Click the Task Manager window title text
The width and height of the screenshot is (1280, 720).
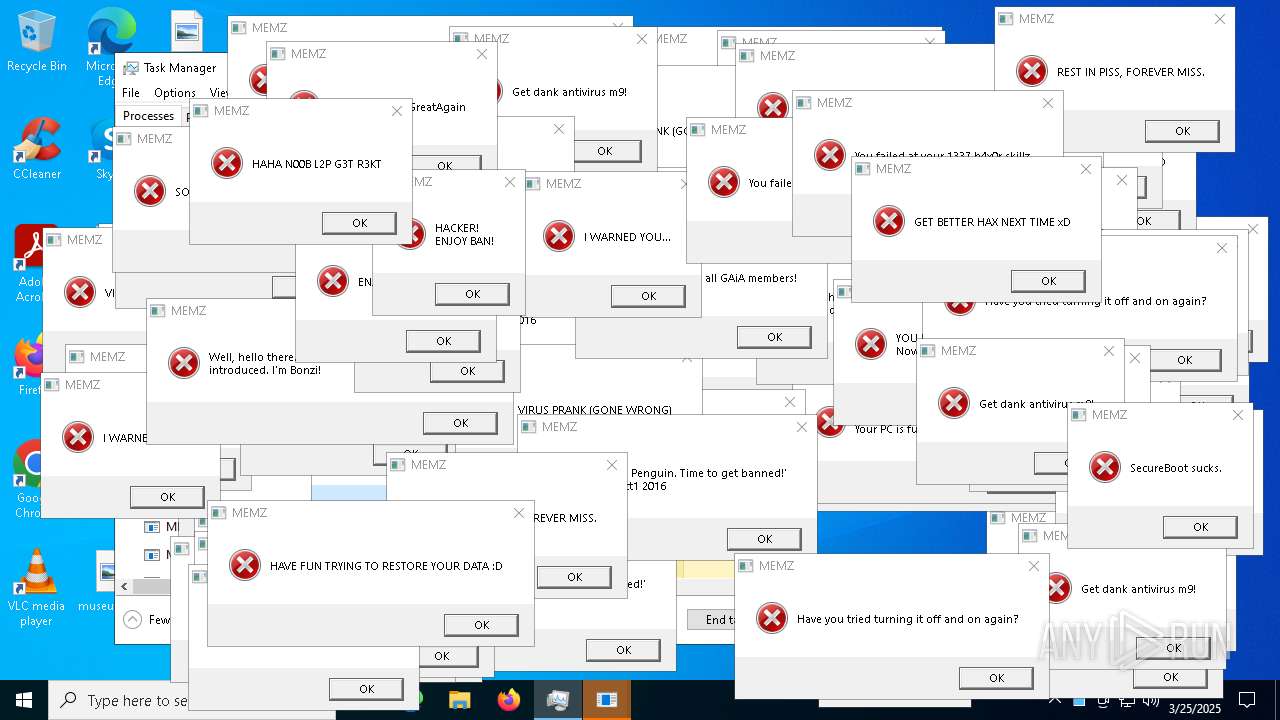pos(180,68)
